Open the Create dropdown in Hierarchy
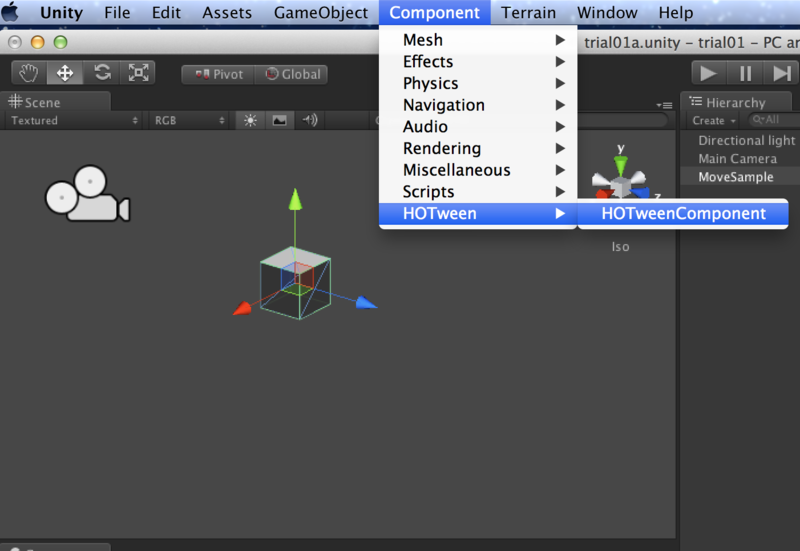The height and width of the screenshot is (551, 800). (713, 121)
